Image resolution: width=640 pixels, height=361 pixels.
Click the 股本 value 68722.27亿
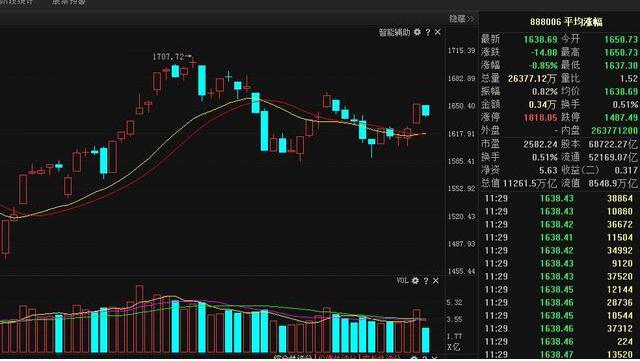pyautogui.click(x=613, y=144)
